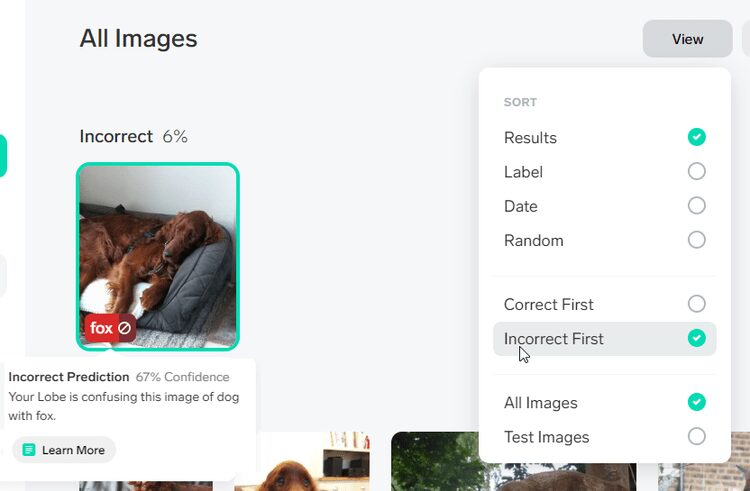Select the Random sort radio button
This screenshot has width=750, height=491.
pyautogui.click(x=697, y=240)
